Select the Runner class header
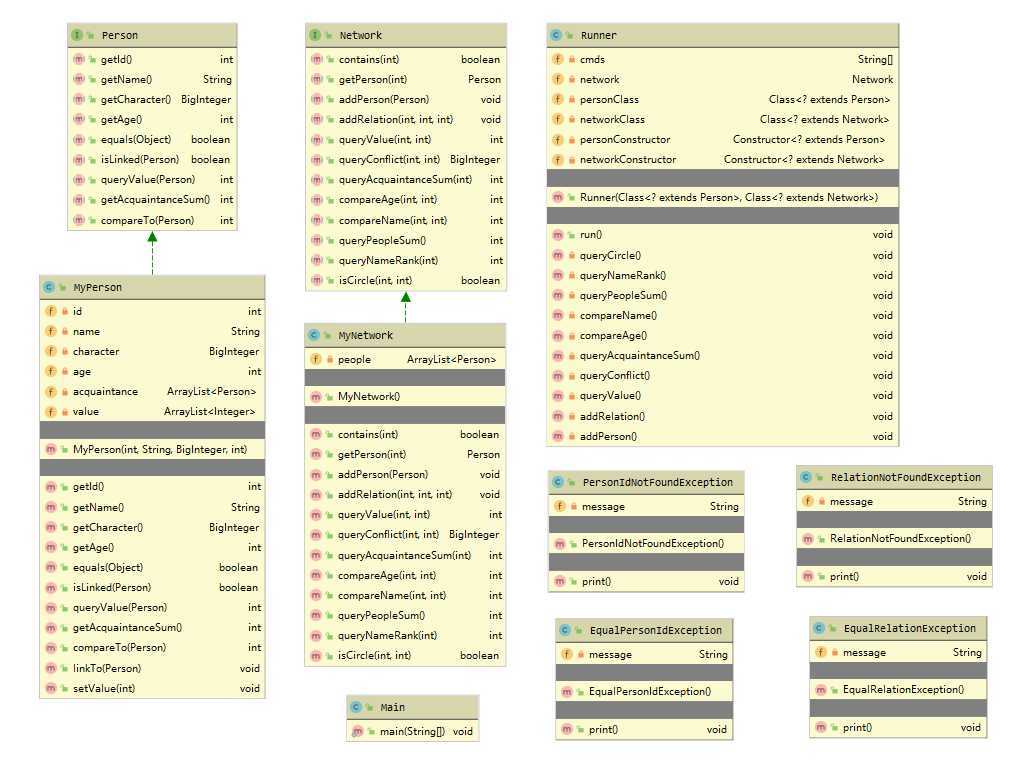Image resolution: width=1029 pixels, height=766 pixels. point(723,35)
